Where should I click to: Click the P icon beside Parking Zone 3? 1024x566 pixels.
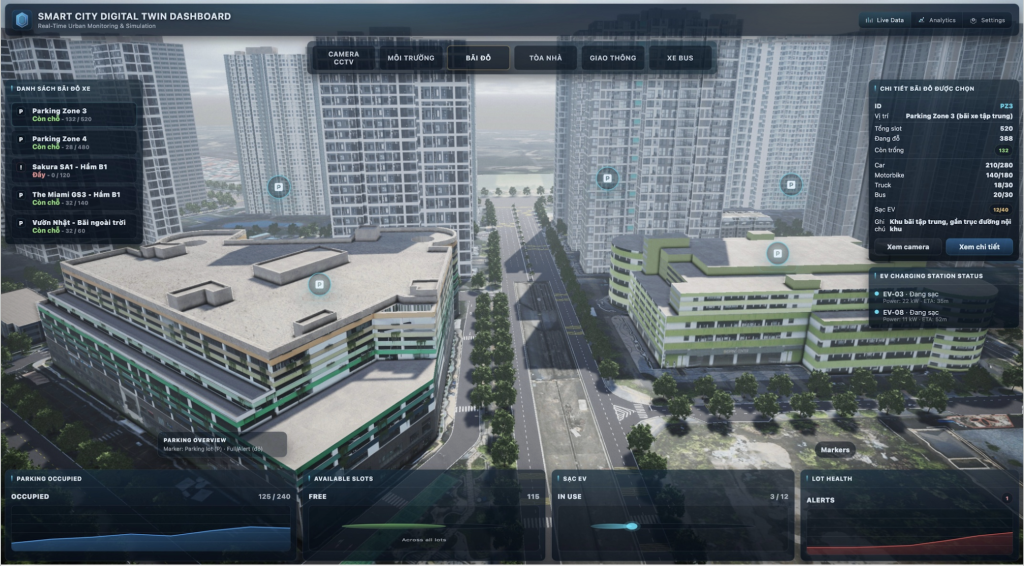(21, 115)
